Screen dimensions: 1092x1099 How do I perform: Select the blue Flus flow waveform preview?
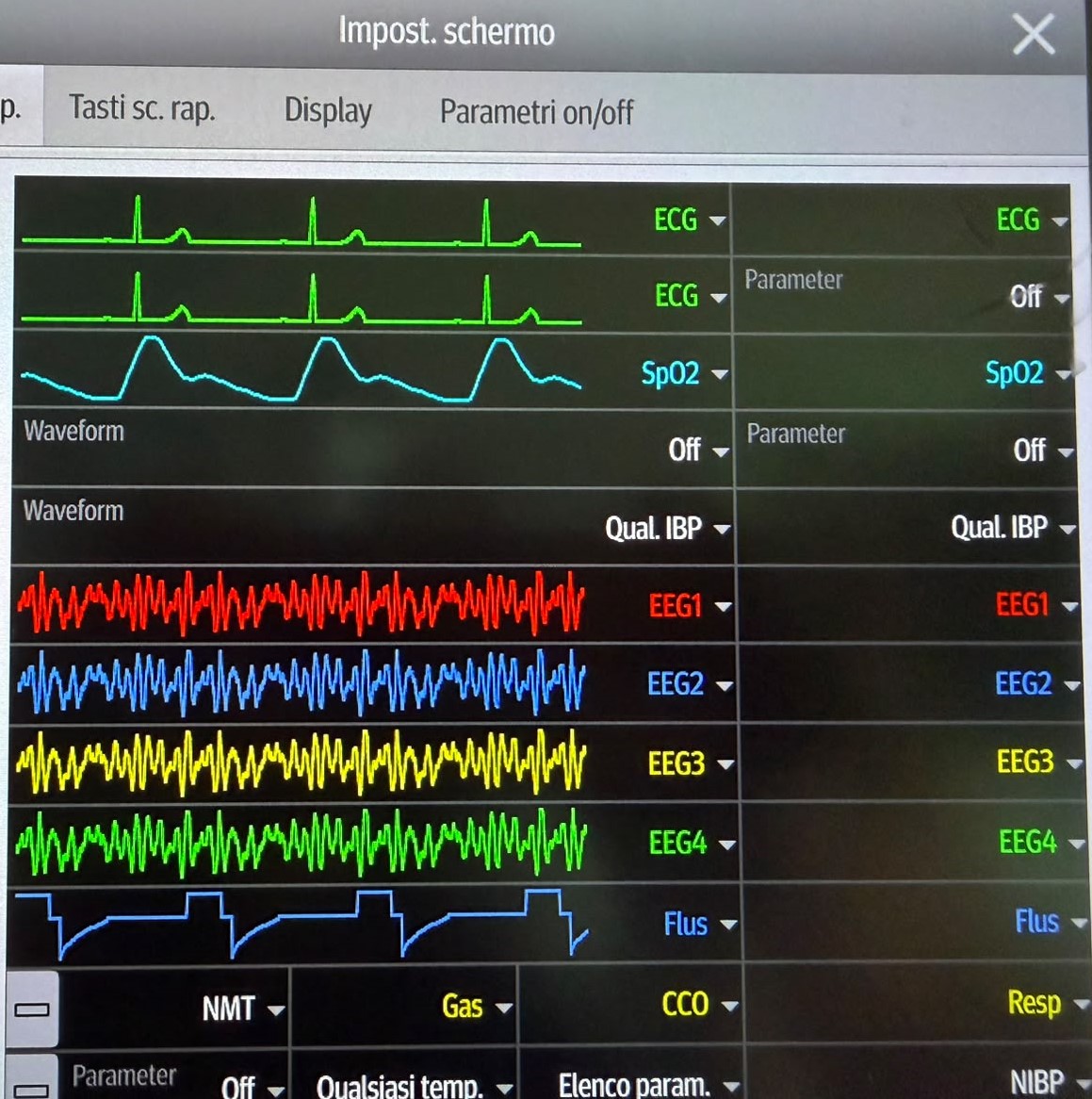point(302,924)
